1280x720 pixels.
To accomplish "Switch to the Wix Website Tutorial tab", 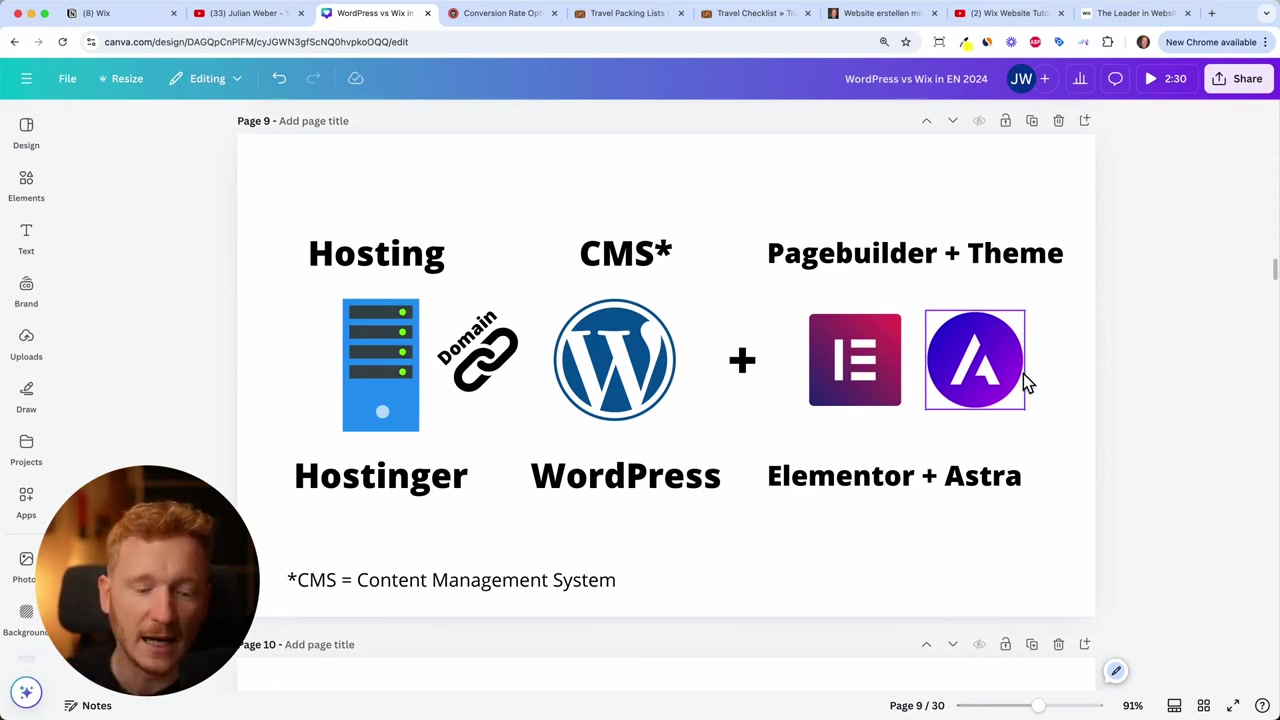I will 1007,13.
